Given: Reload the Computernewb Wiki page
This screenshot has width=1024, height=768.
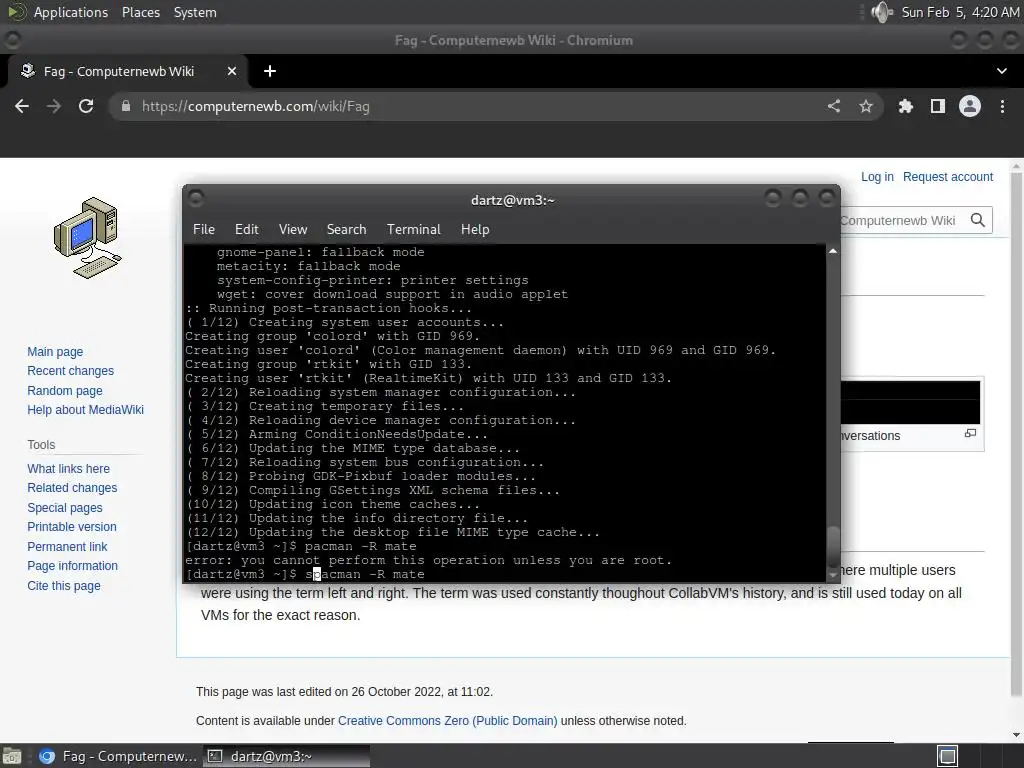Looking at the screenshot, I should (86, 106).
